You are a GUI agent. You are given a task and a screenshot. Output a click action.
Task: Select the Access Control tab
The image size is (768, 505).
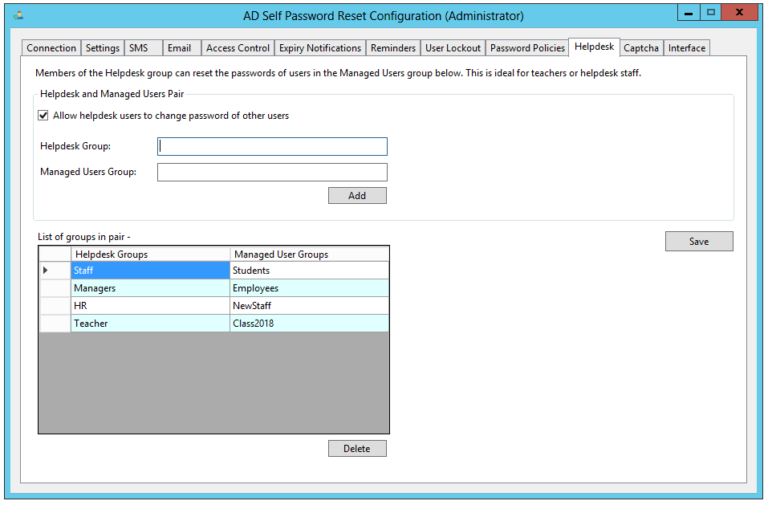(x=238, y=48)
